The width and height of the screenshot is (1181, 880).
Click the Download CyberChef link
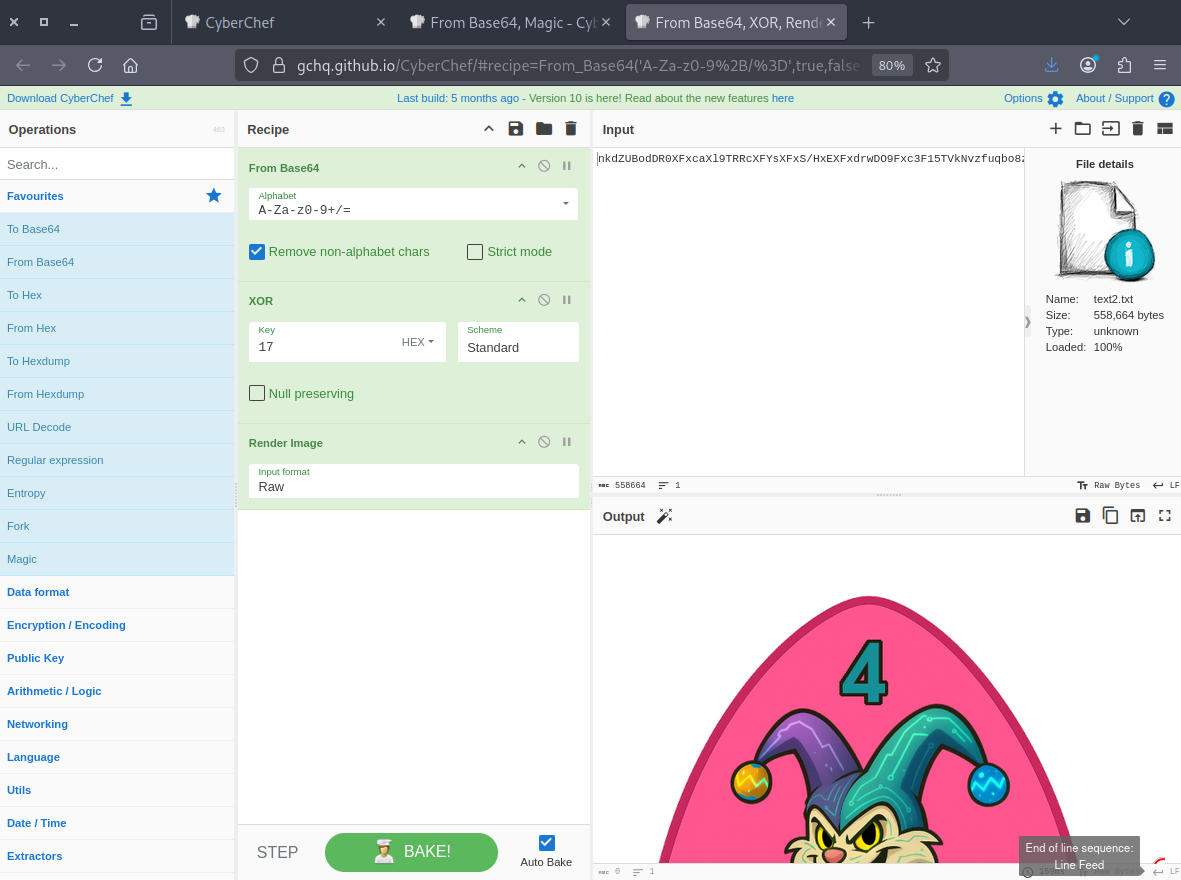tap(69, 98)
